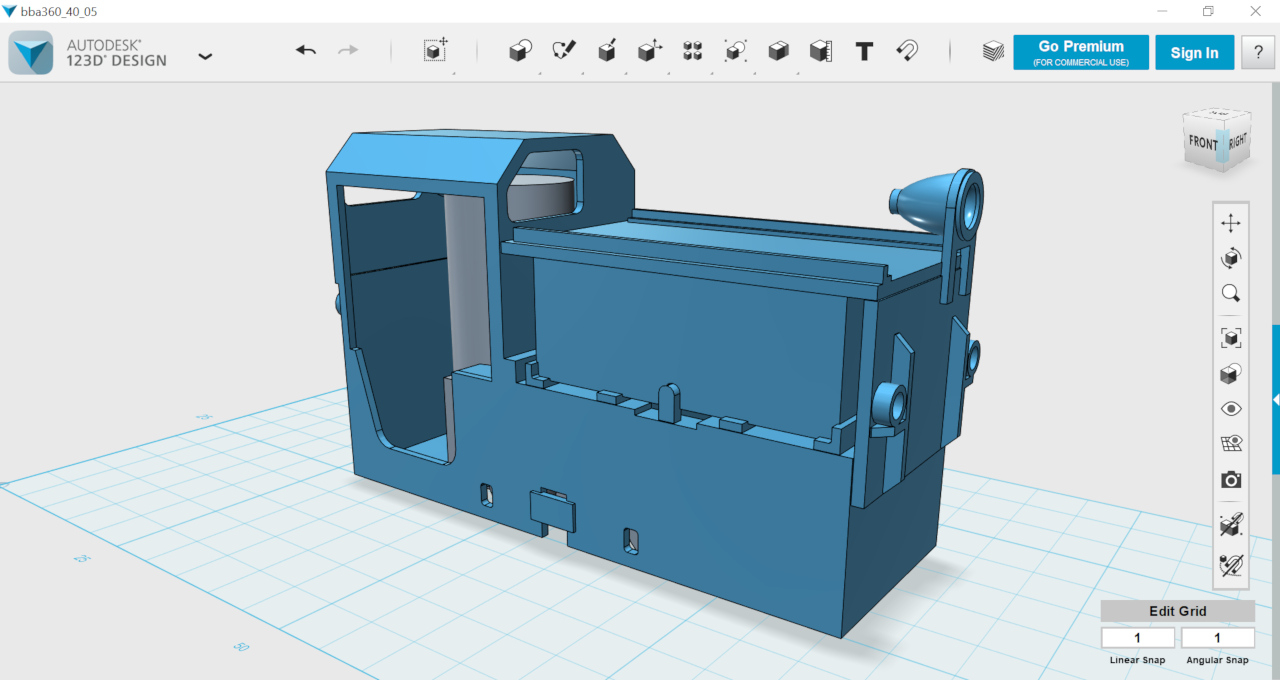Click the Front face of view cube
1280x680 pixels.
tap(1201, 144)
